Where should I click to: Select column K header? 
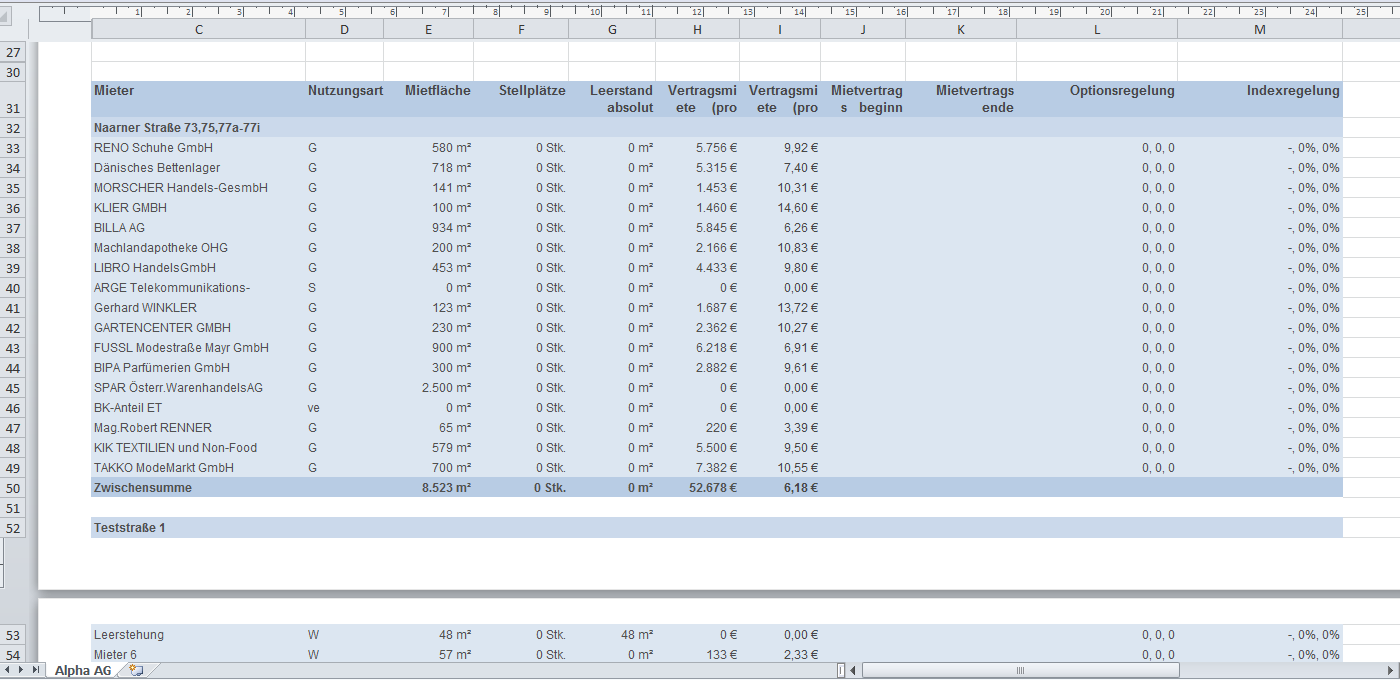[961, 30]
